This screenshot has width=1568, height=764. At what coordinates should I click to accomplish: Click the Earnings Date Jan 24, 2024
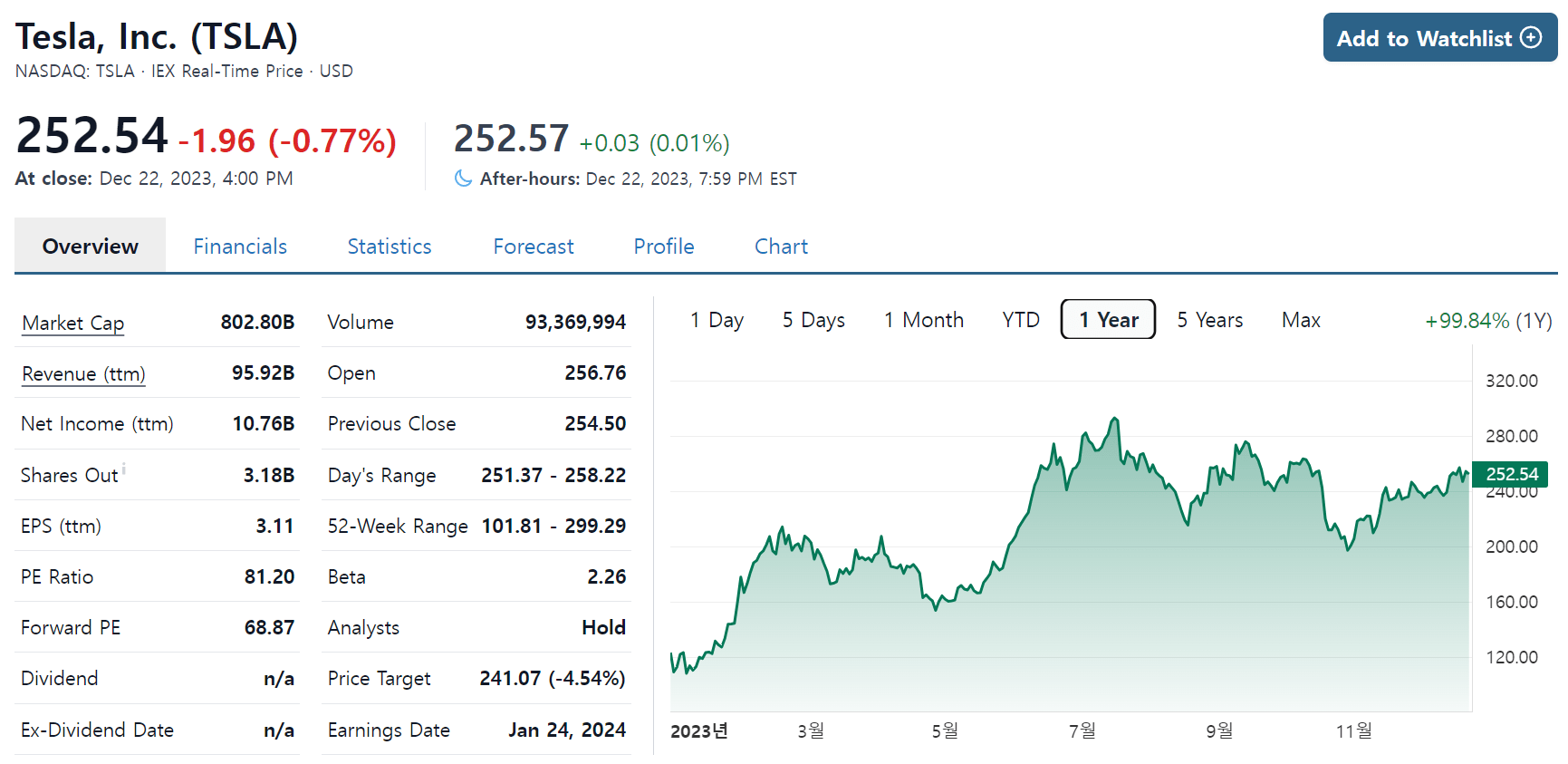[567, 730]
